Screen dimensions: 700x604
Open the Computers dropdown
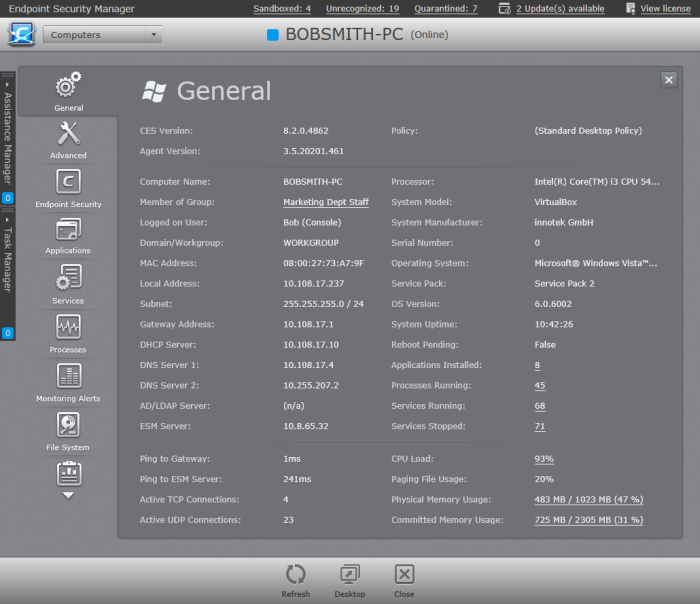102,34
